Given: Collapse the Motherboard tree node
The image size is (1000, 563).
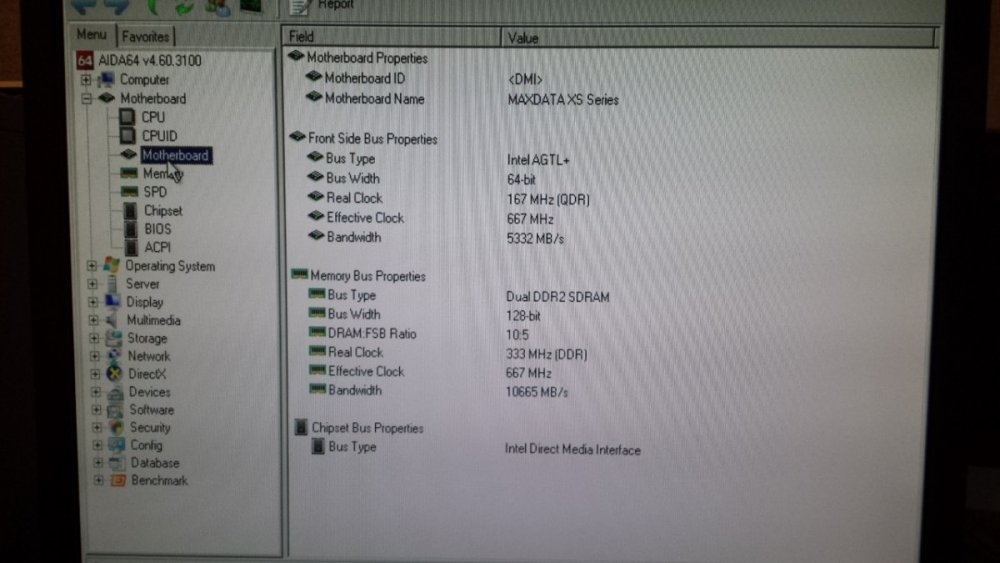Looking at the screenshot, I should click(87, 99).
